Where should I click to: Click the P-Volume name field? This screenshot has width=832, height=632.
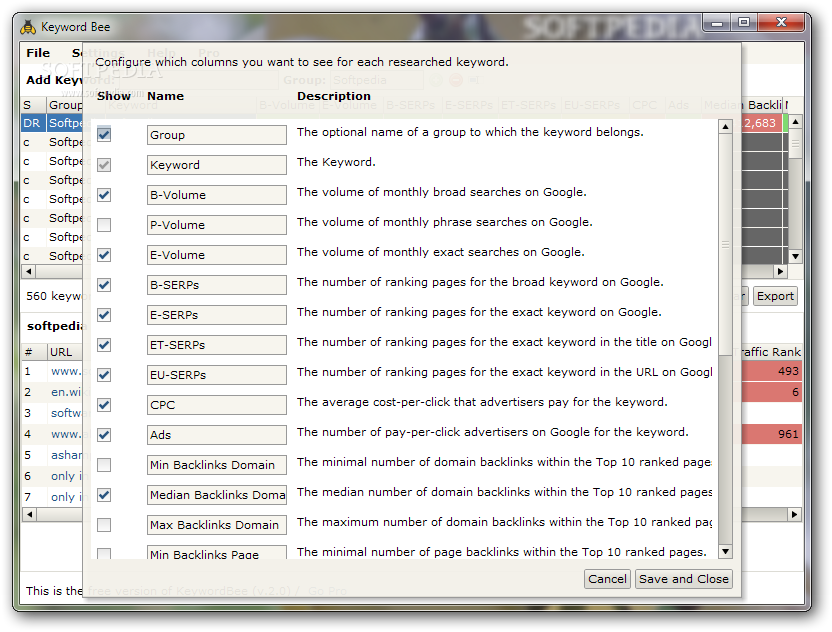[216, 225]
